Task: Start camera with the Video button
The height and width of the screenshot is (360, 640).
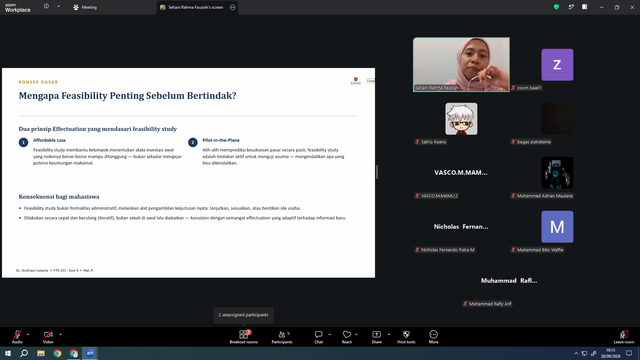Action: (x=48, y=337)
